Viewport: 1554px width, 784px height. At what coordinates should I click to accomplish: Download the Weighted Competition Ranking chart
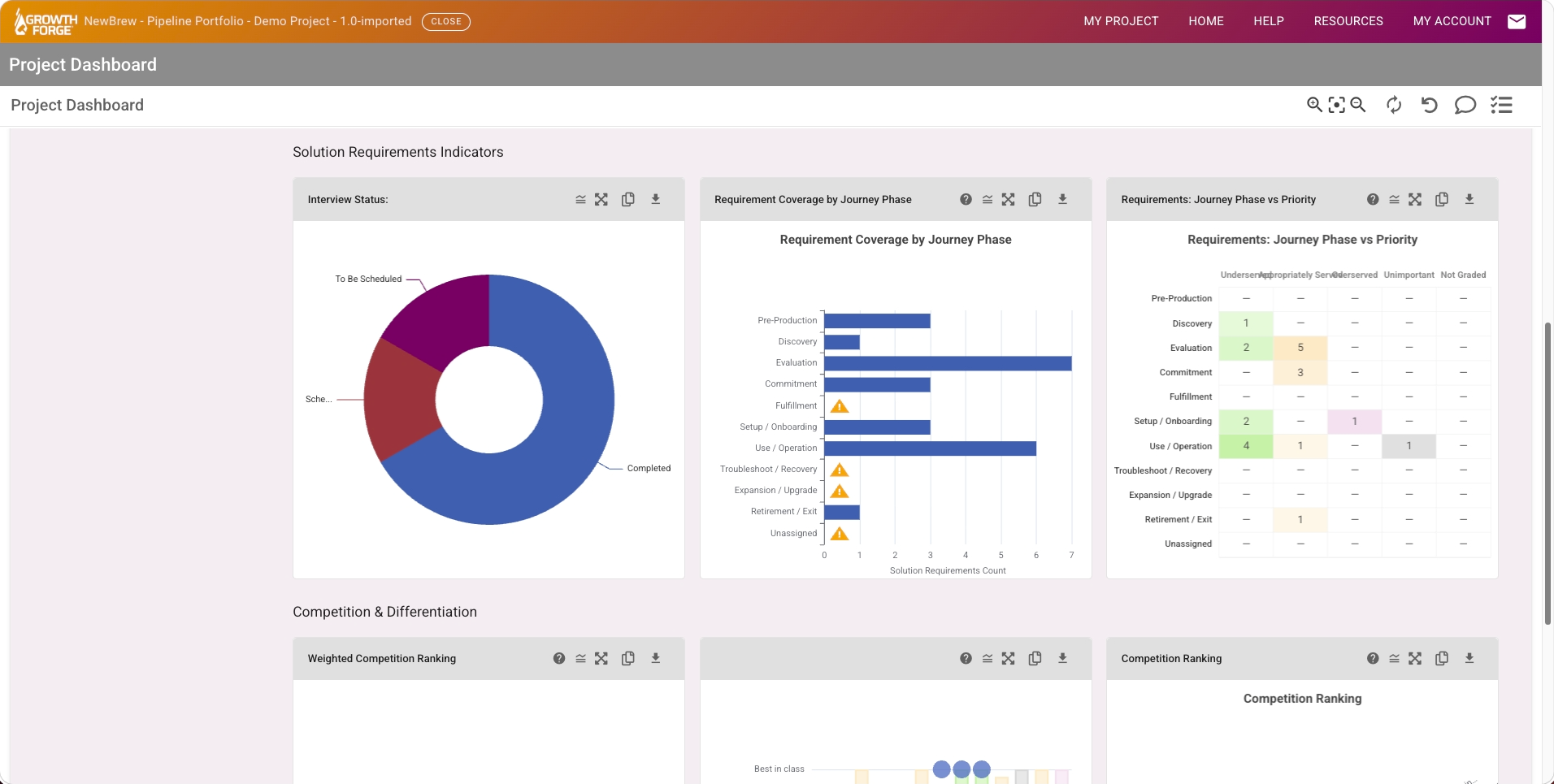pyautogui.click(x=656, y=658)
